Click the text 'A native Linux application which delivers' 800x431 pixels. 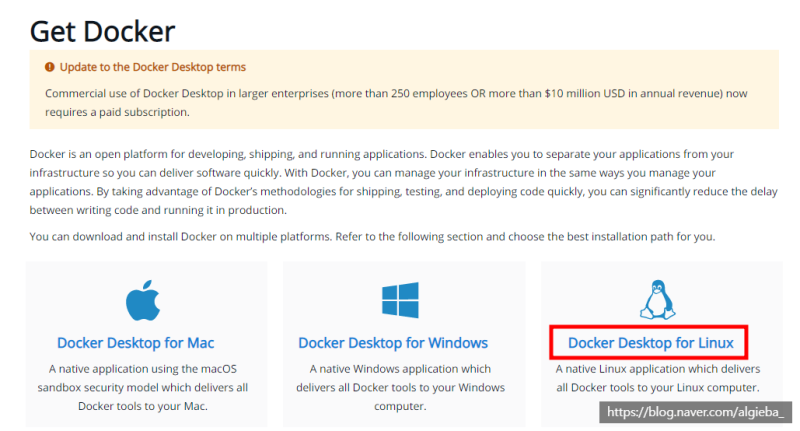point(658,369)
